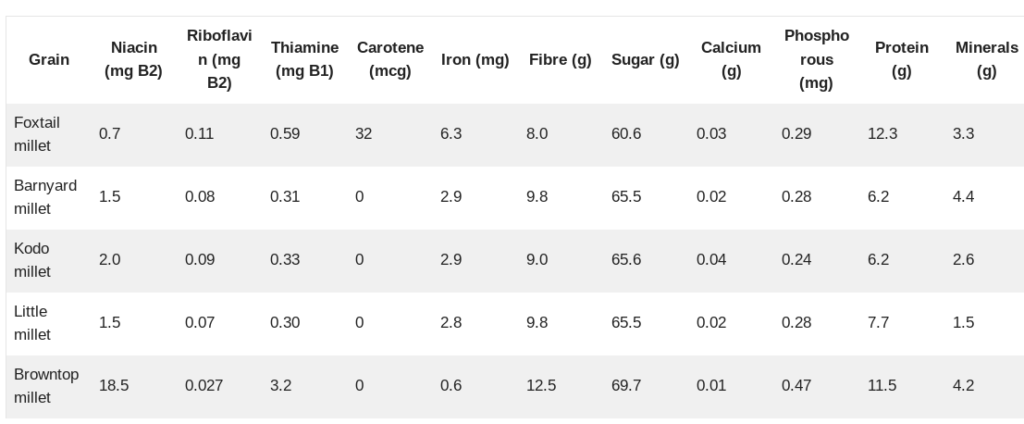Select the Sugar (g) column header

(645, 60)
